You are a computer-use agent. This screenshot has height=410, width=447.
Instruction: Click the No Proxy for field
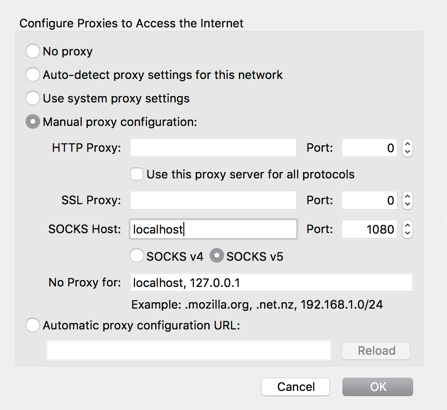271,283
